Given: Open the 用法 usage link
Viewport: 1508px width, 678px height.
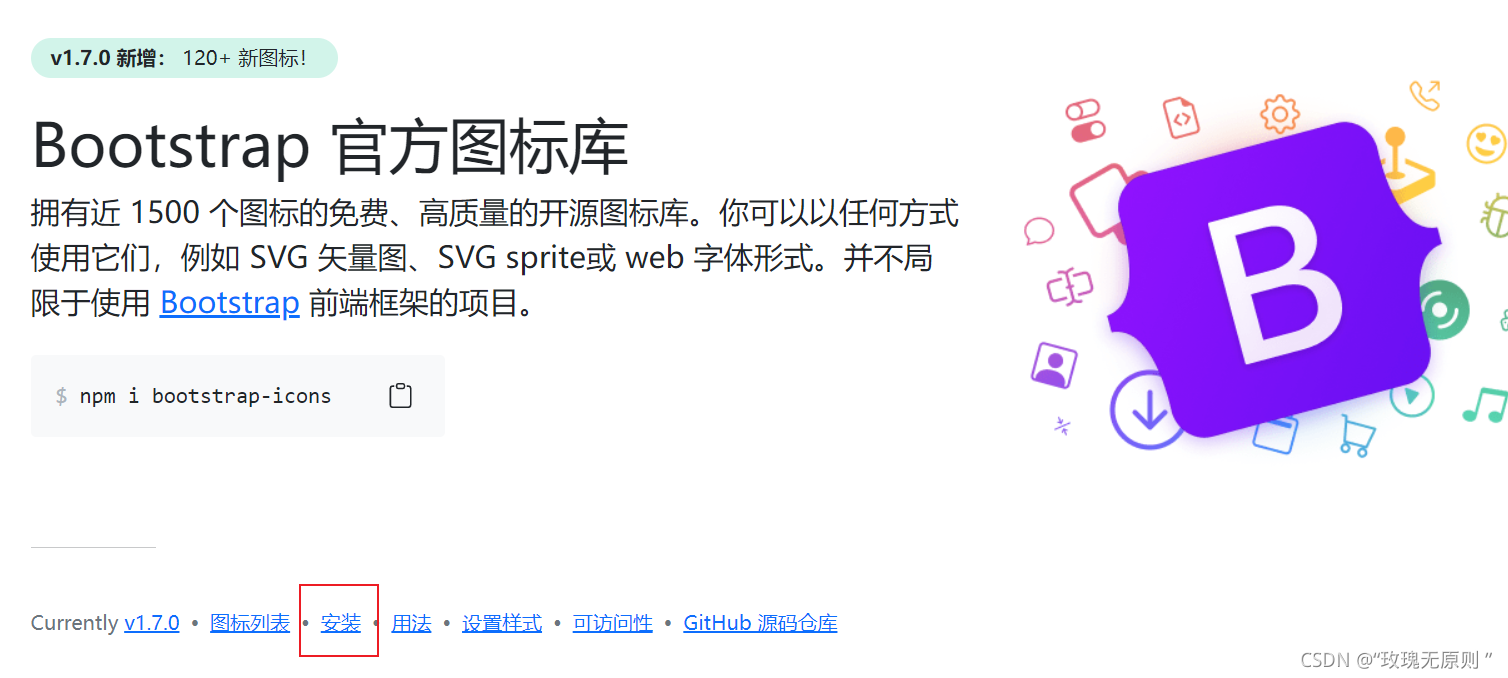Looking at the screenshot, I should click(x=411, y=623).
